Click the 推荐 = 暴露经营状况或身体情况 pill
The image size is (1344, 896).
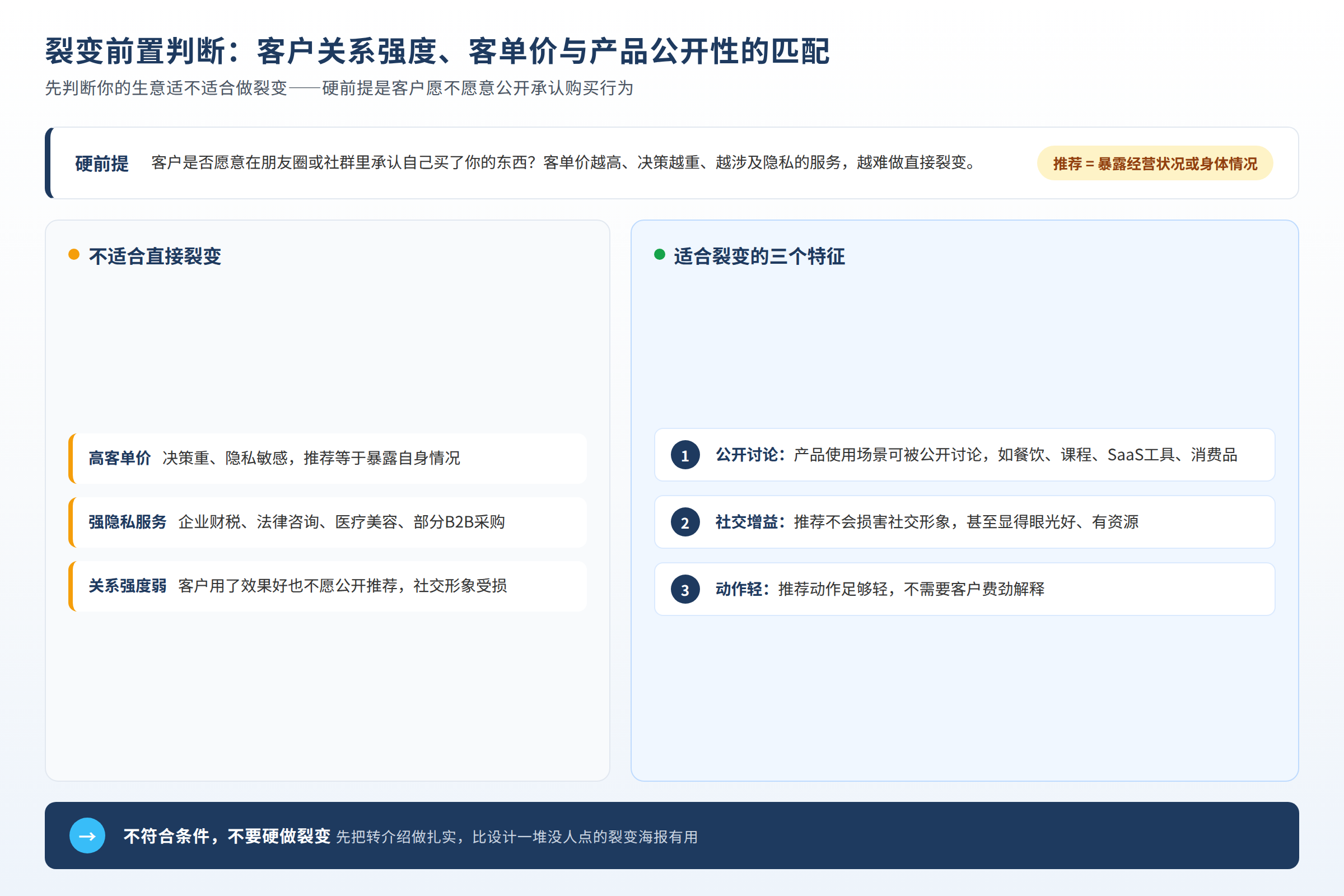coord(1155,164)
